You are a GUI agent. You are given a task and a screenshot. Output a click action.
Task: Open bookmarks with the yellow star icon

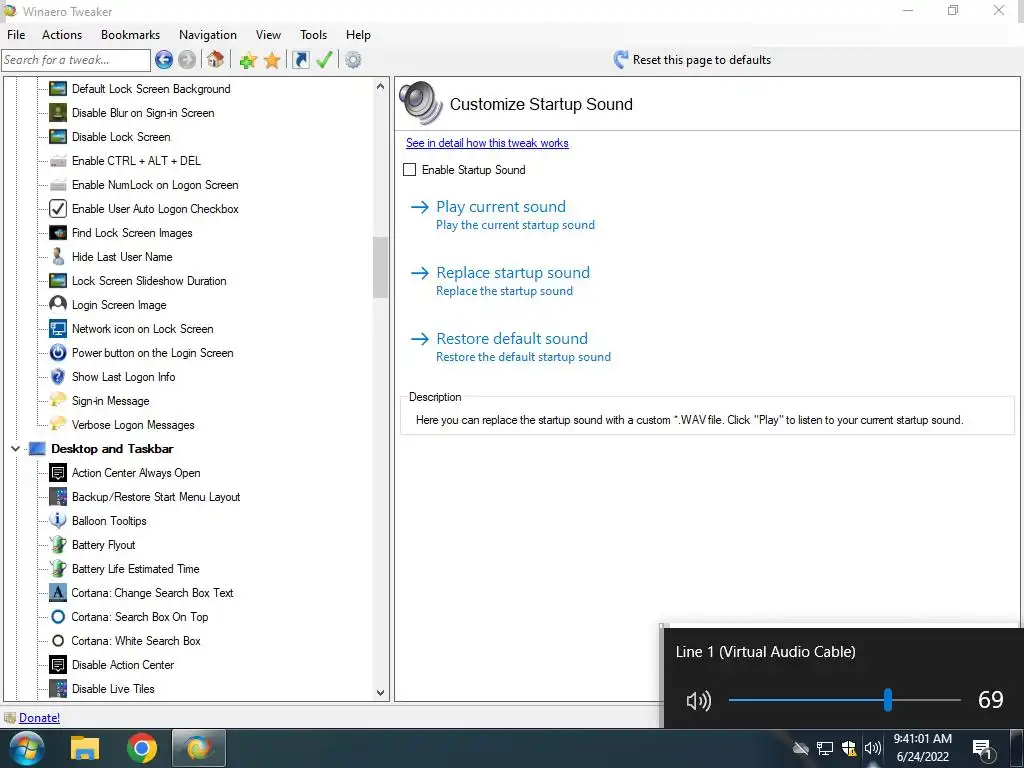(x=272, y=61)
